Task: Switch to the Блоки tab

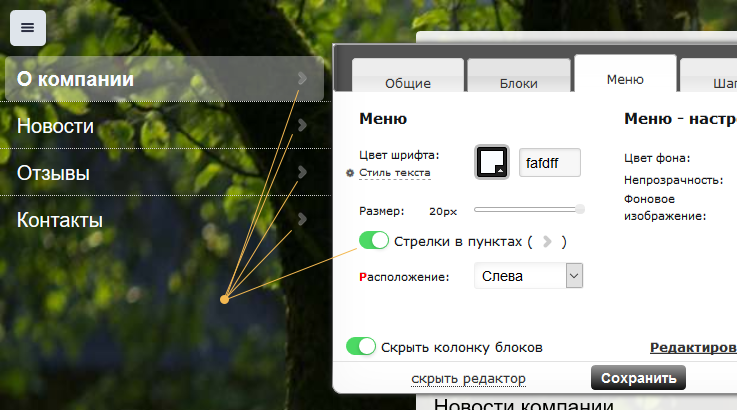Action: [518, 84]
